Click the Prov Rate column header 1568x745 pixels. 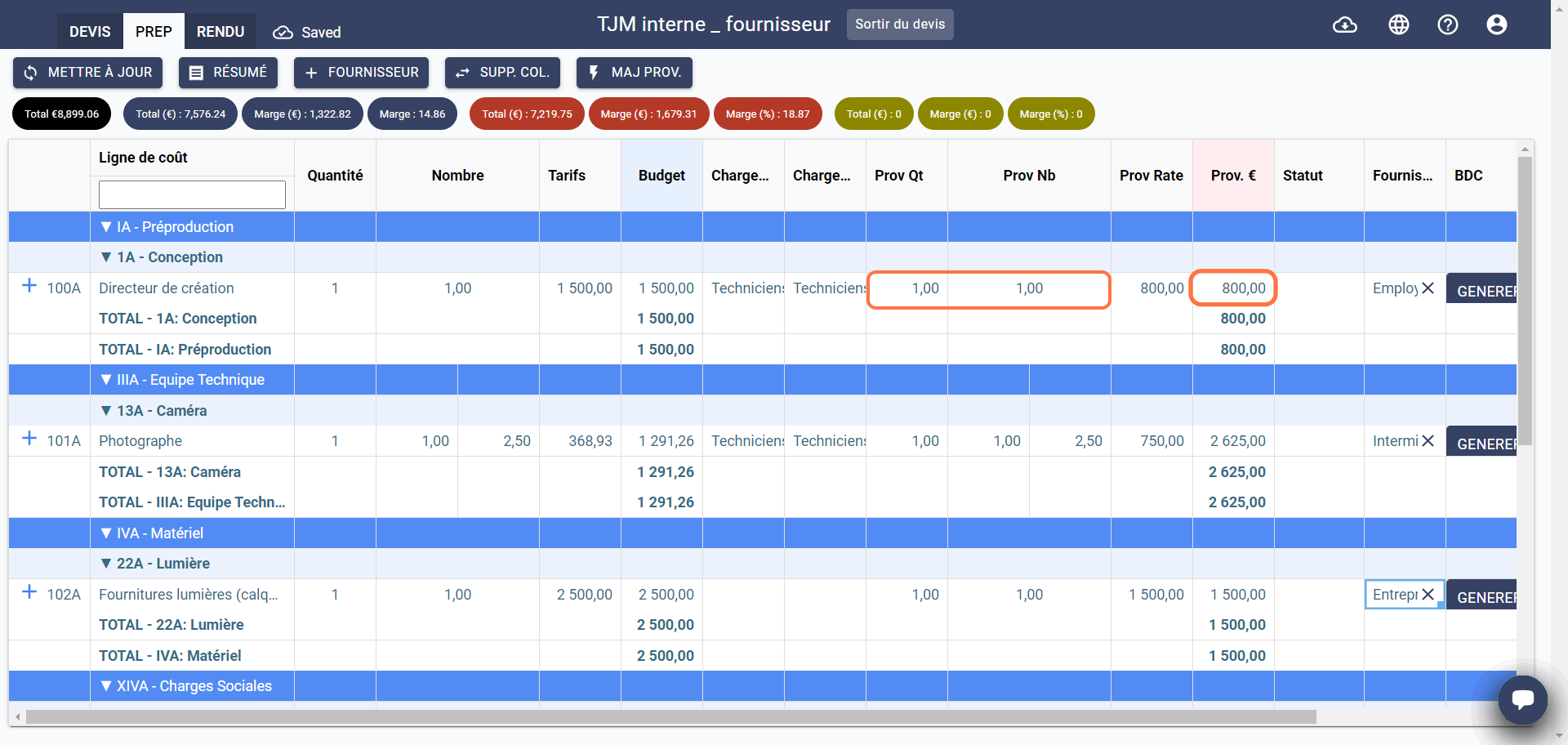[1151, 176]
